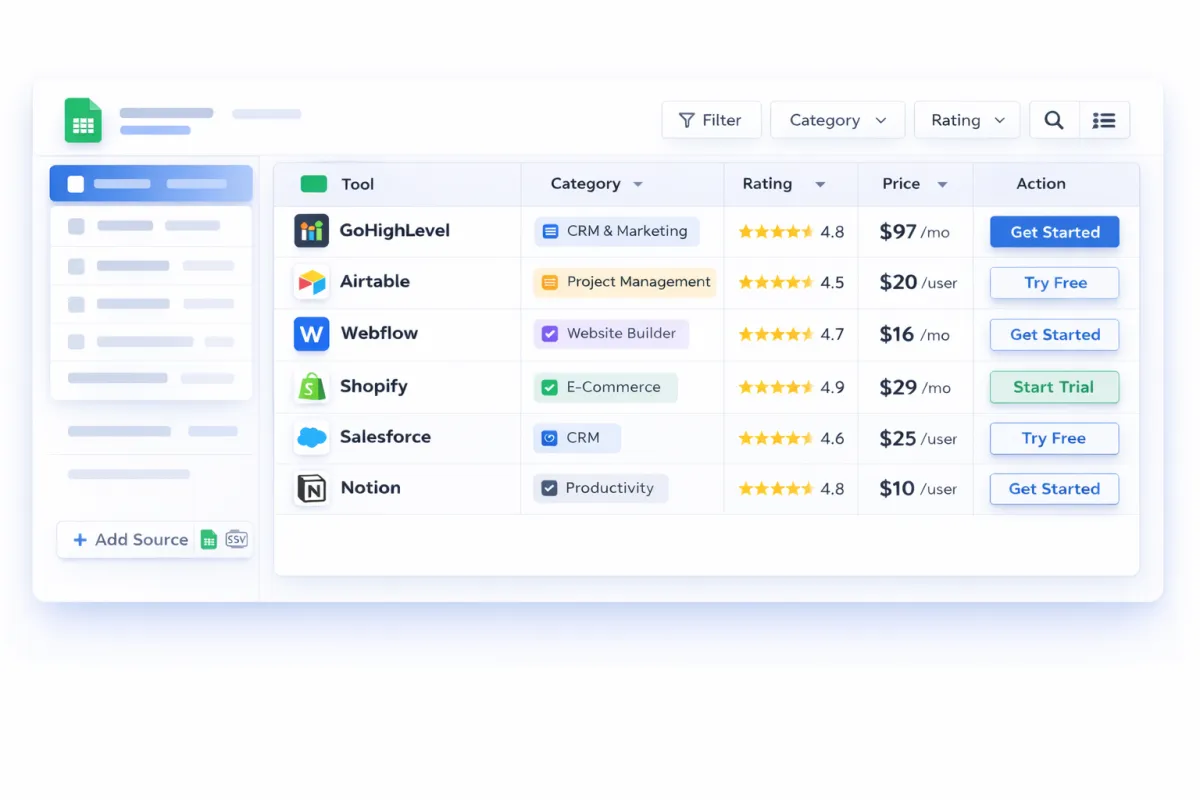Click Get Started for GoHighLevel
Screen dimensions: 1200x800
pos(1054,232)
